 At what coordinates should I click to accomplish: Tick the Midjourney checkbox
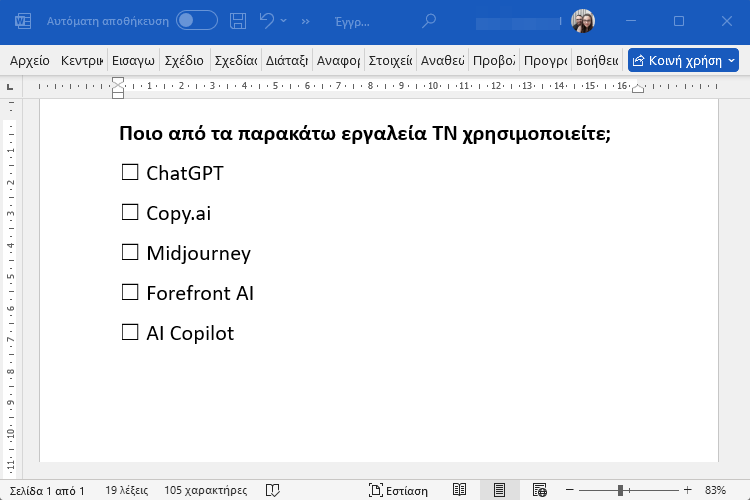[x=130, y=252]
